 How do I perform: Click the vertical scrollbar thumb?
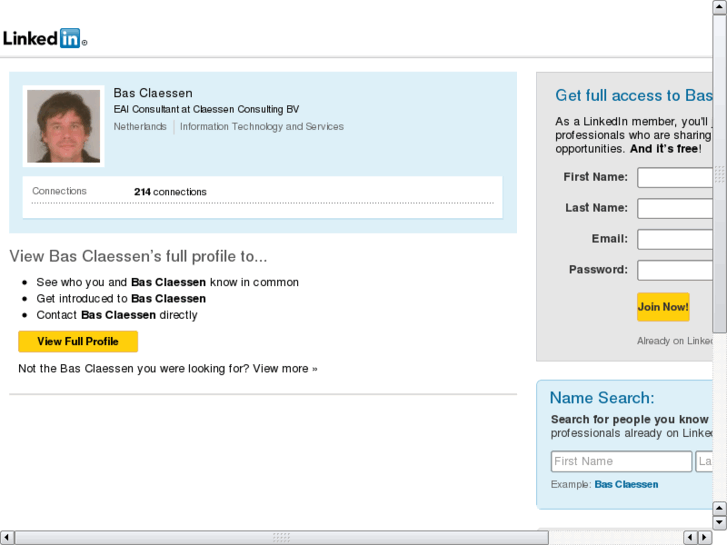click(720, 174)
